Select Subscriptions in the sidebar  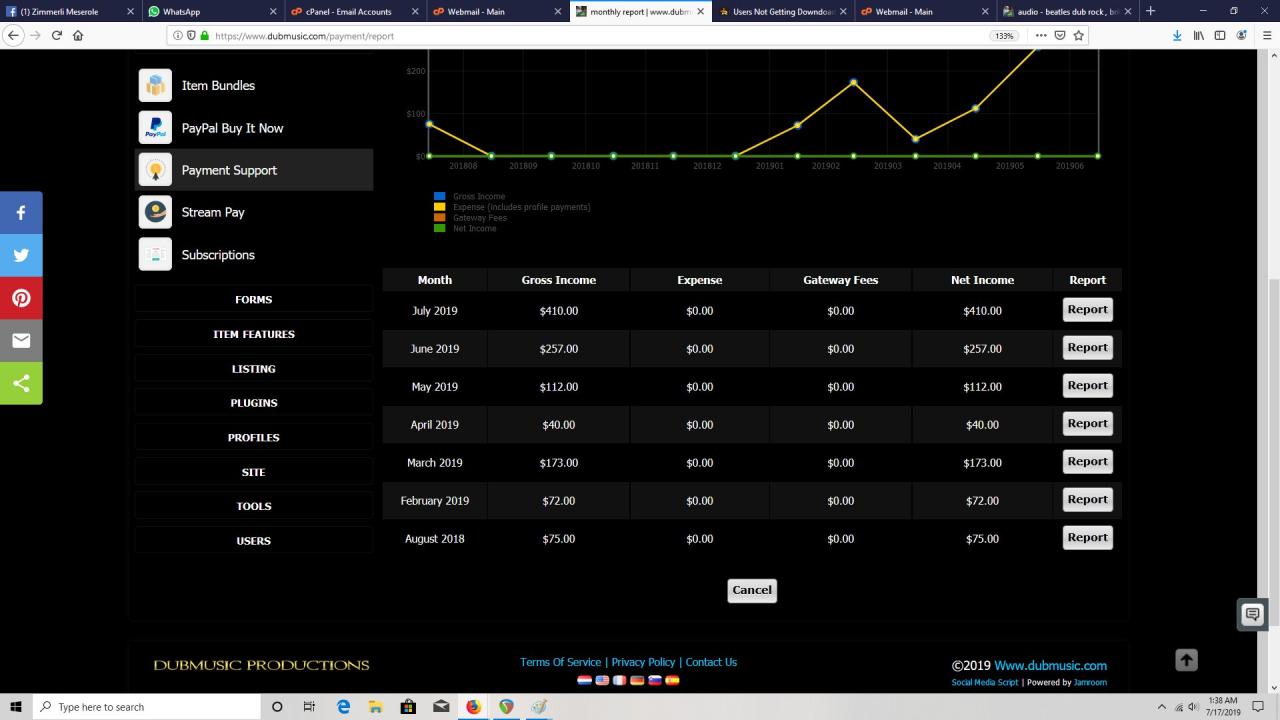tap(218, 255)
